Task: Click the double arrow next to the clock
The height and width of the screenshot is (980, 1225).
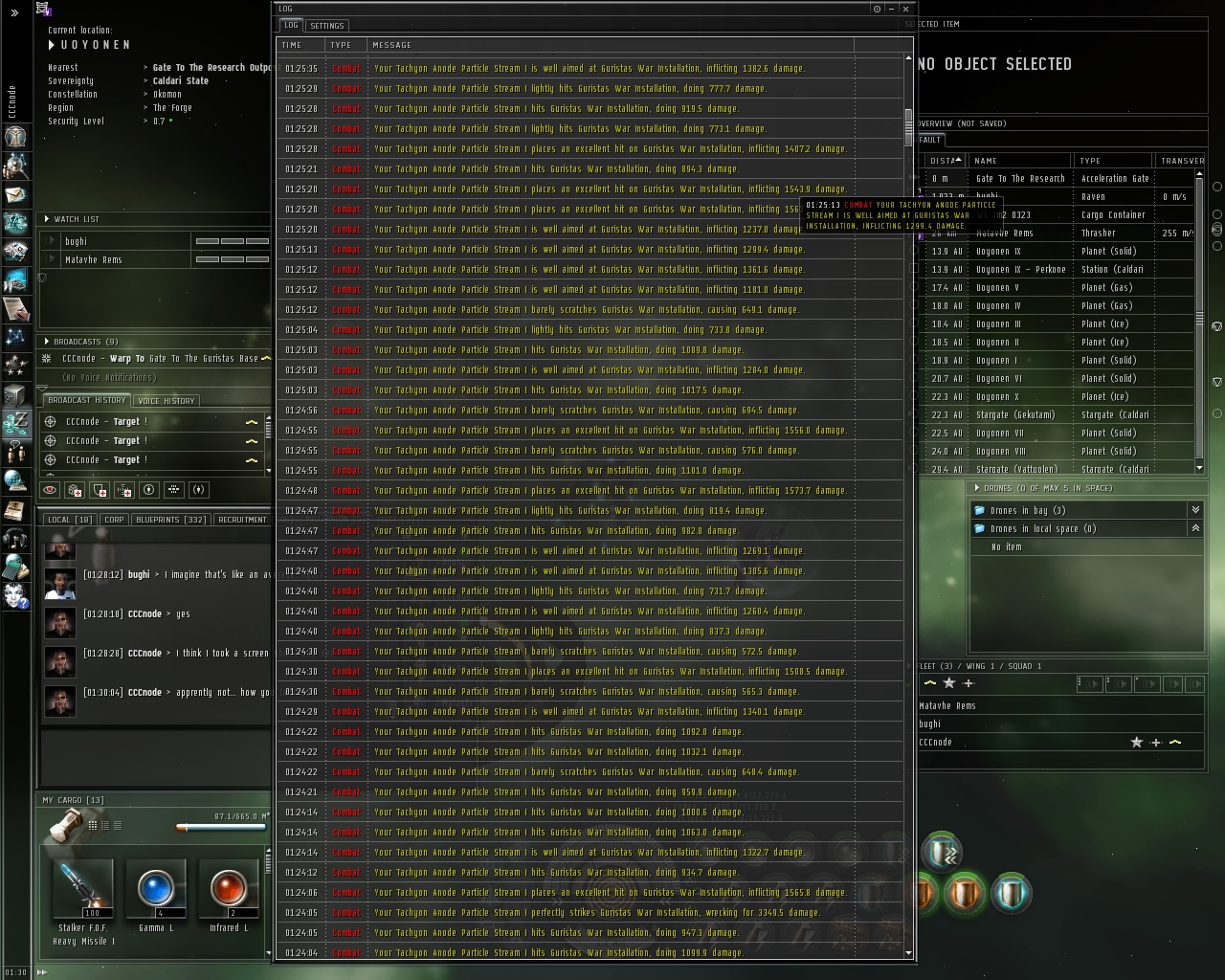Action: point(41,972)
